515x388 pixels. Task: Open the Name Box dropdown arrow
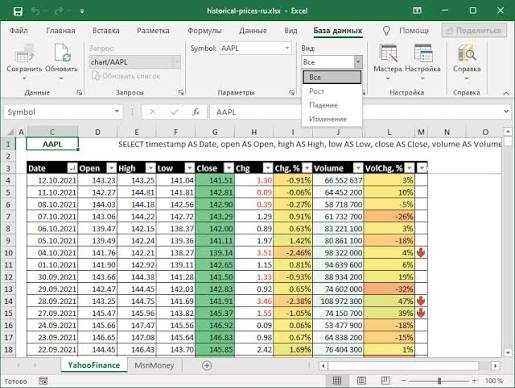point(117,112)
